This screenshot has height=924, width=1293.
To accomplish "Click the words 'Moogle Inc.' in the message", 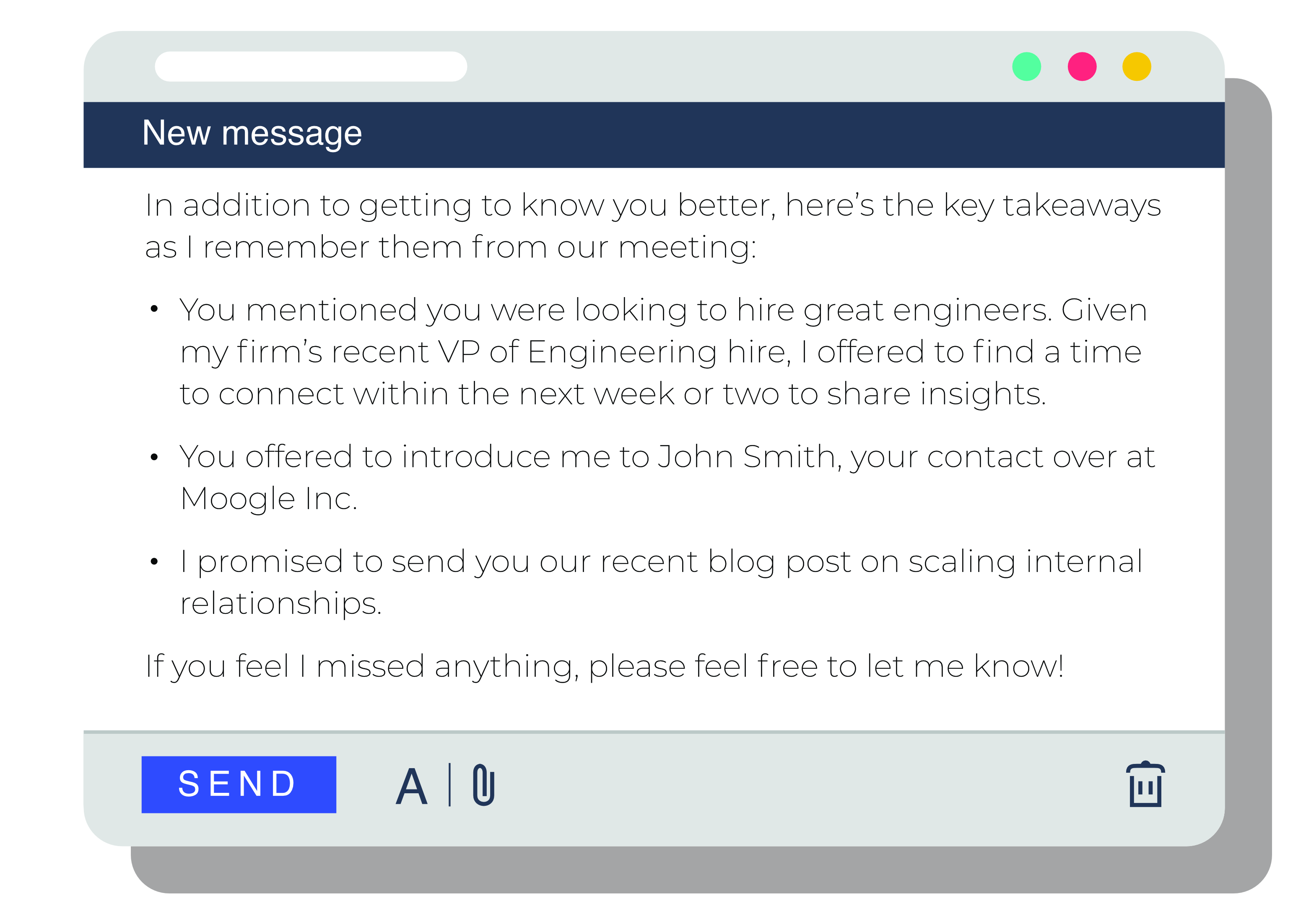I will [x=269, y=500].
